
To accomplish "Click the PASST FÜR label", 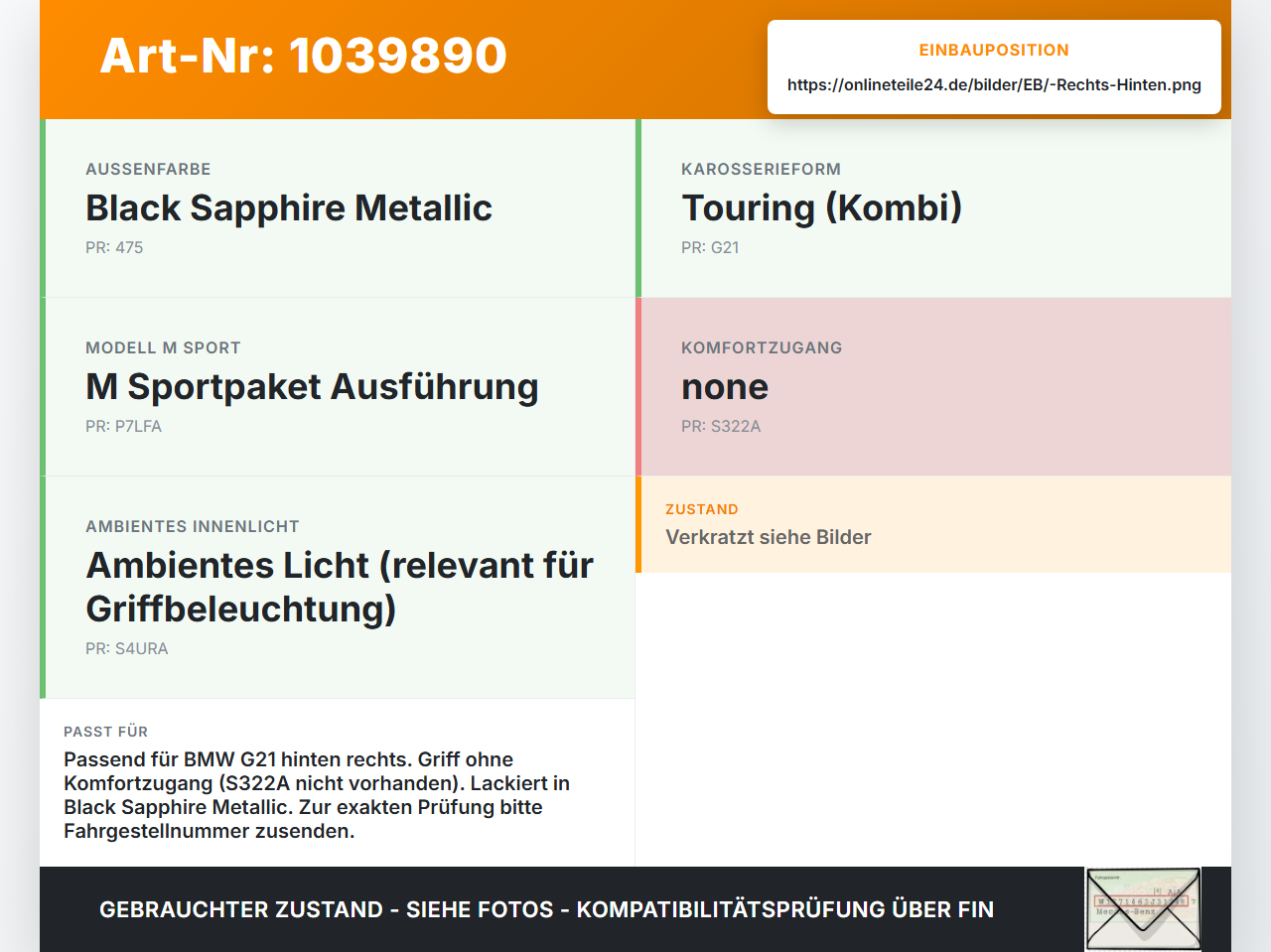I will tap(105, 732).
